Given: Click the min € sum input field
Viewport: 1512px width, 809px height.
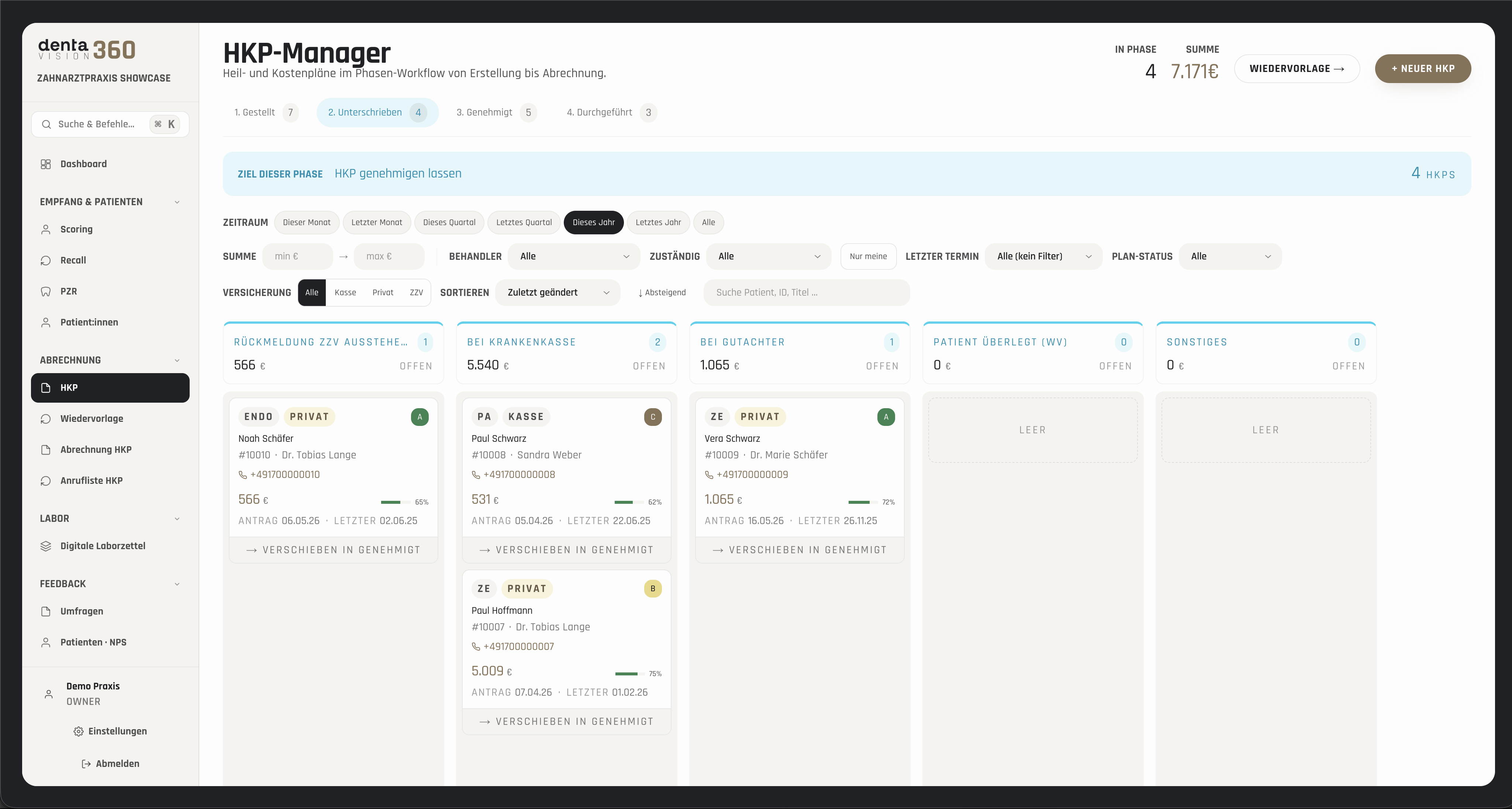Looking at the screenshot, I should click(x=298, y=257).
